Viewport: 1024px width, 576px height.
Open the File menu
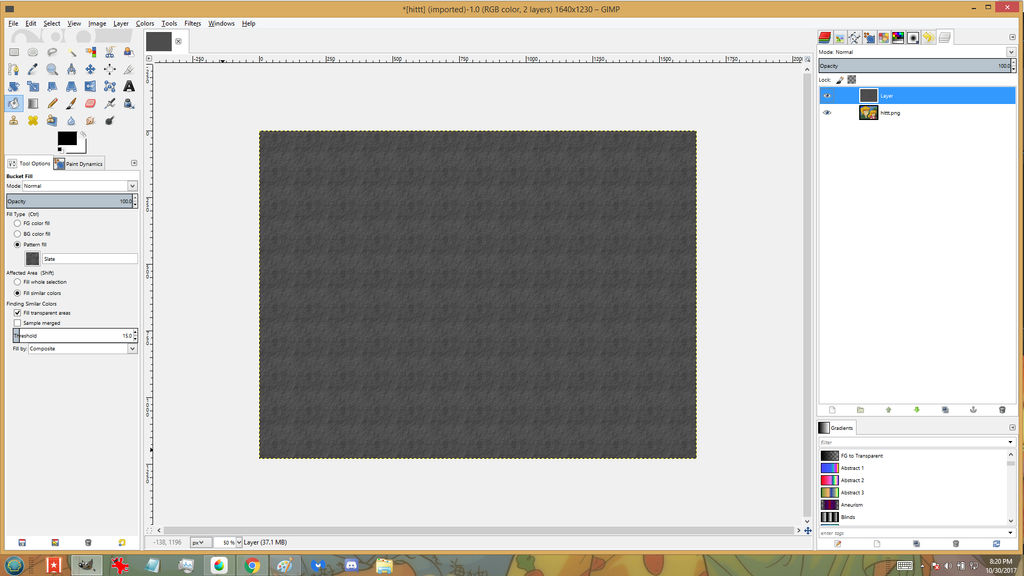pos(13,24)
